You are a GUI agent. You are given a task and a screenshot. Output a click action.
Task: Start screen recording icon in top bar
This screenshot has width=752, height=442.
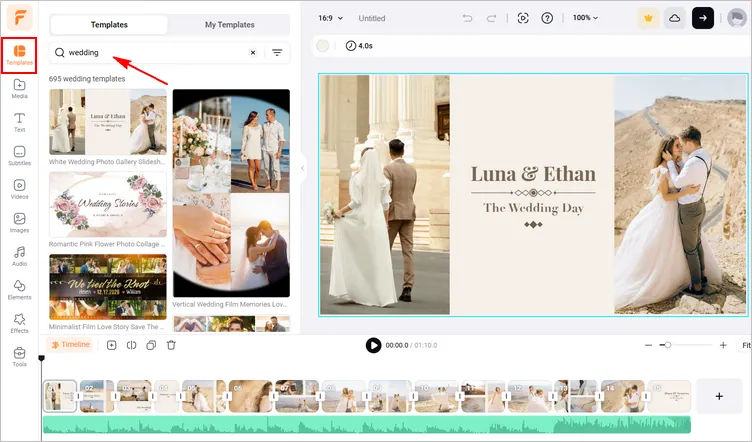[523, 18]
